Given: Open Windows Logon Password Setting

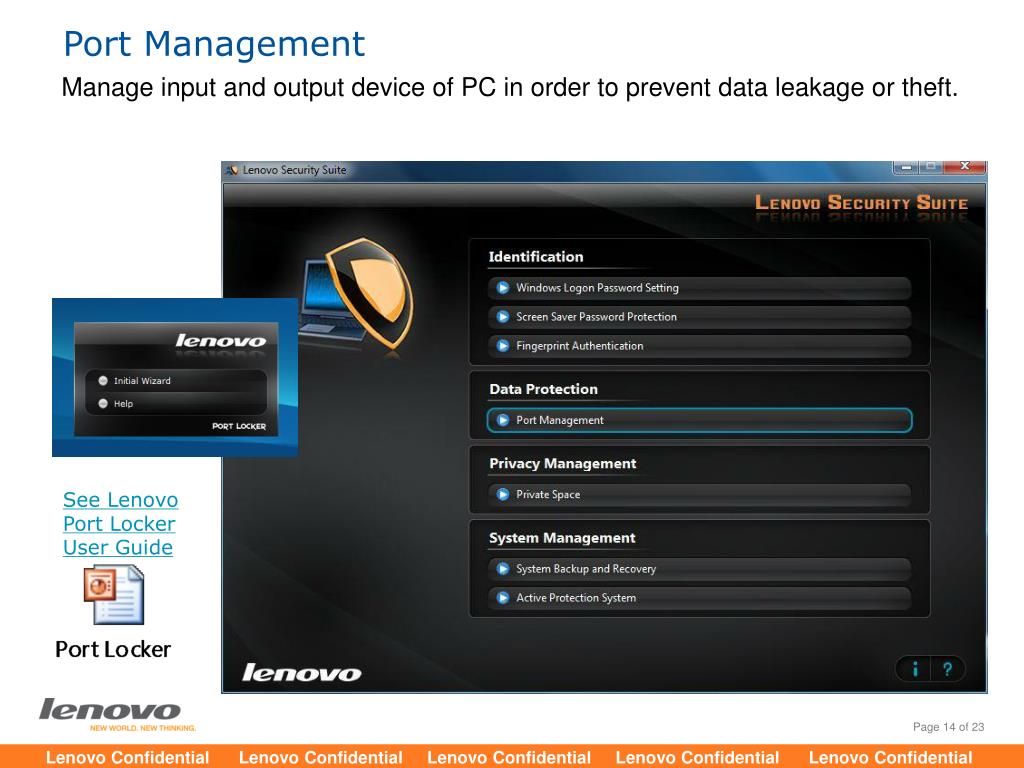Looking at the screenshot, I should (x=699, y=288).
